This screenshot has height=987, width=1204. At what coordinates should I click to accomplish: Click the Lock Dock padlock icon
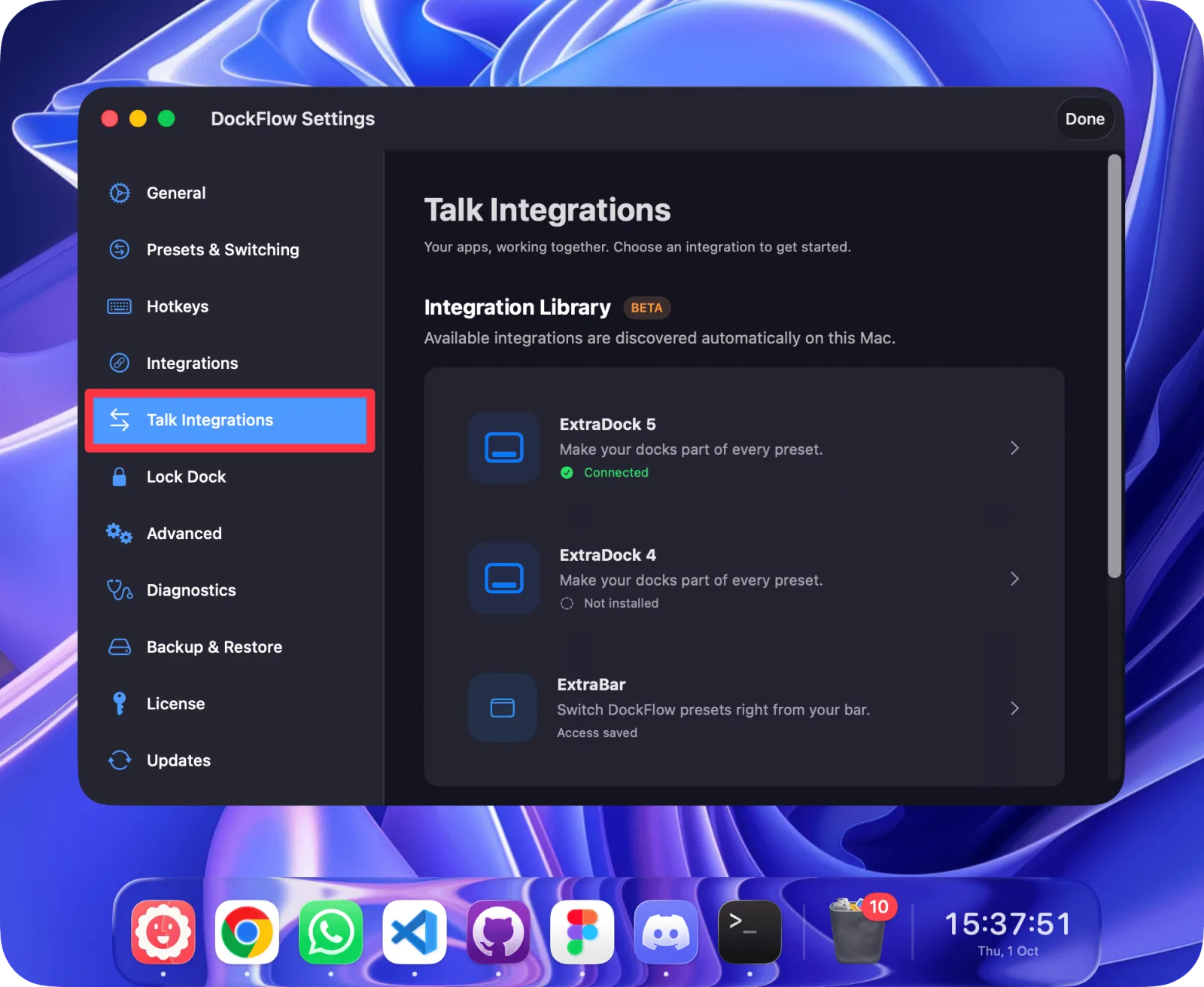coord(120,477)
